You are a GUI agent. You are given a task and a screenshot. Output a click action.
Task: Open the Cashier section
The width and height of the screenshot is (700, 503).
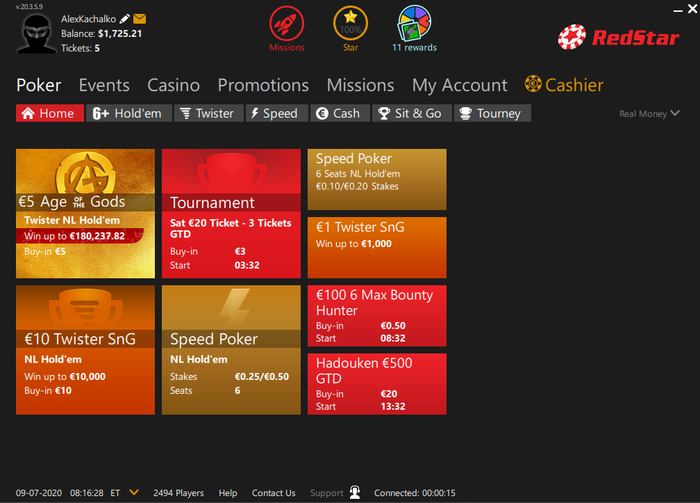click(564, 85)
